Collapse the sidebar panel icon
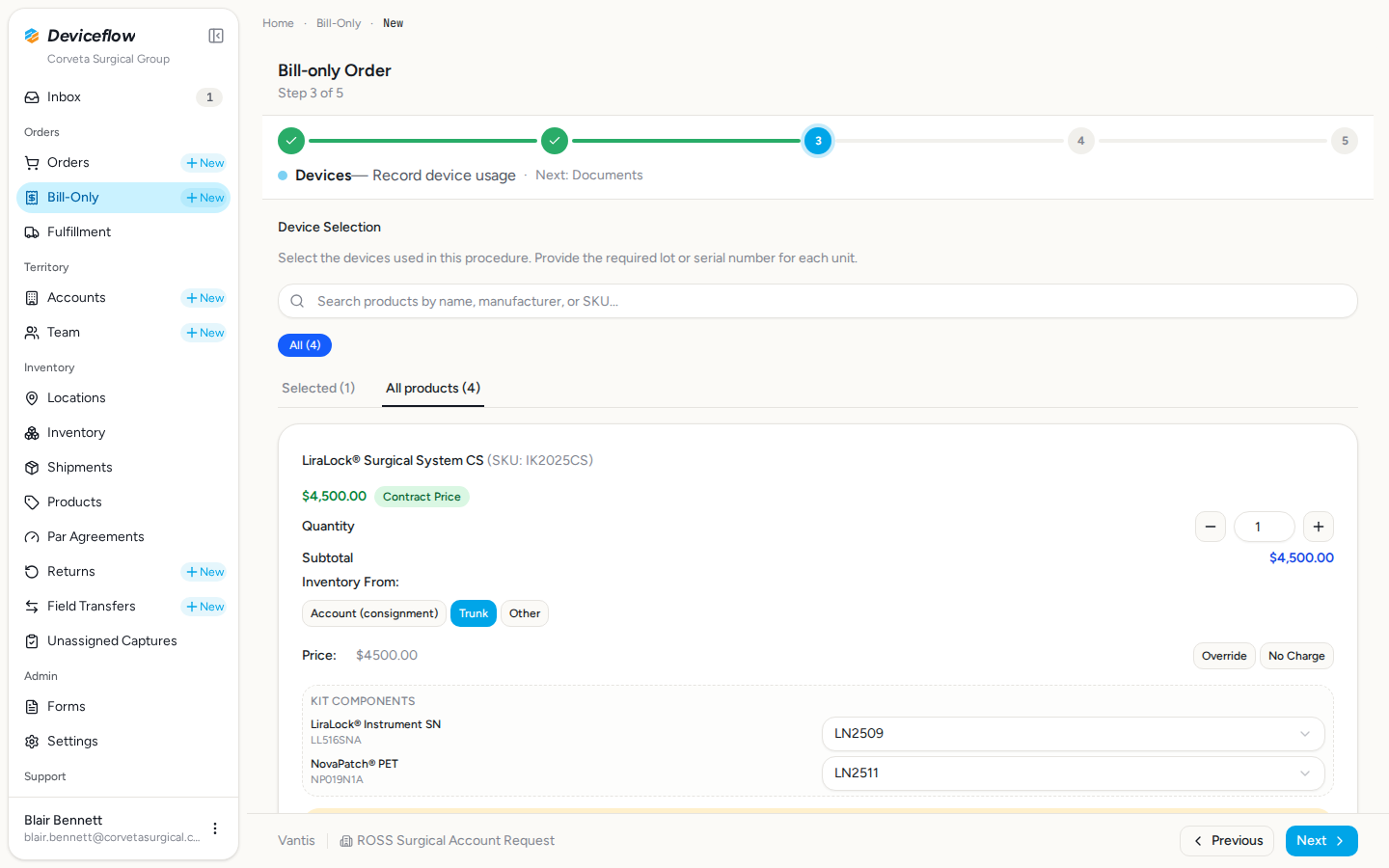The image size is (1389, 868). (x=216, y=36)
